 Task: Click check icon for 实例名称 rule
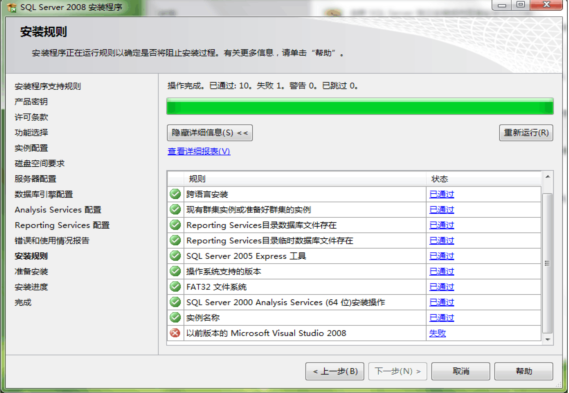[x=175, y=318]
